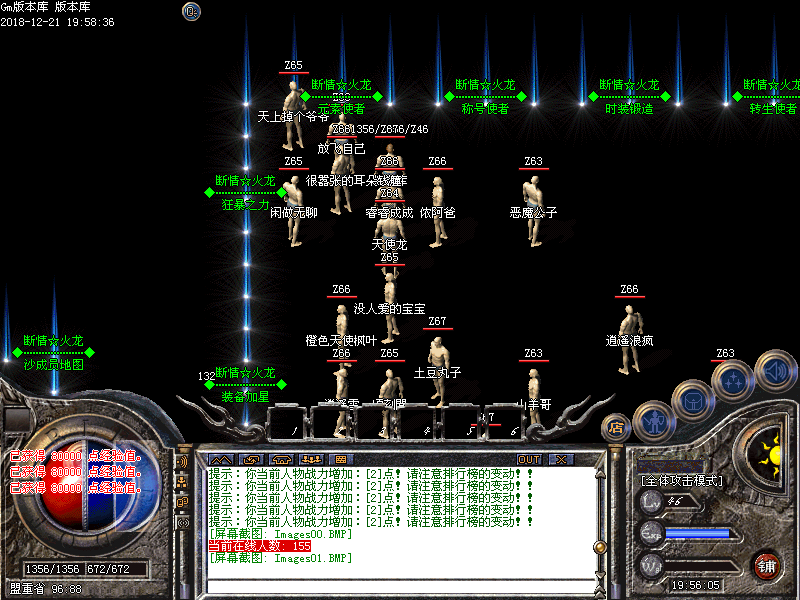Click the keyboard grid icon in chat toolbar

(341, 459)
